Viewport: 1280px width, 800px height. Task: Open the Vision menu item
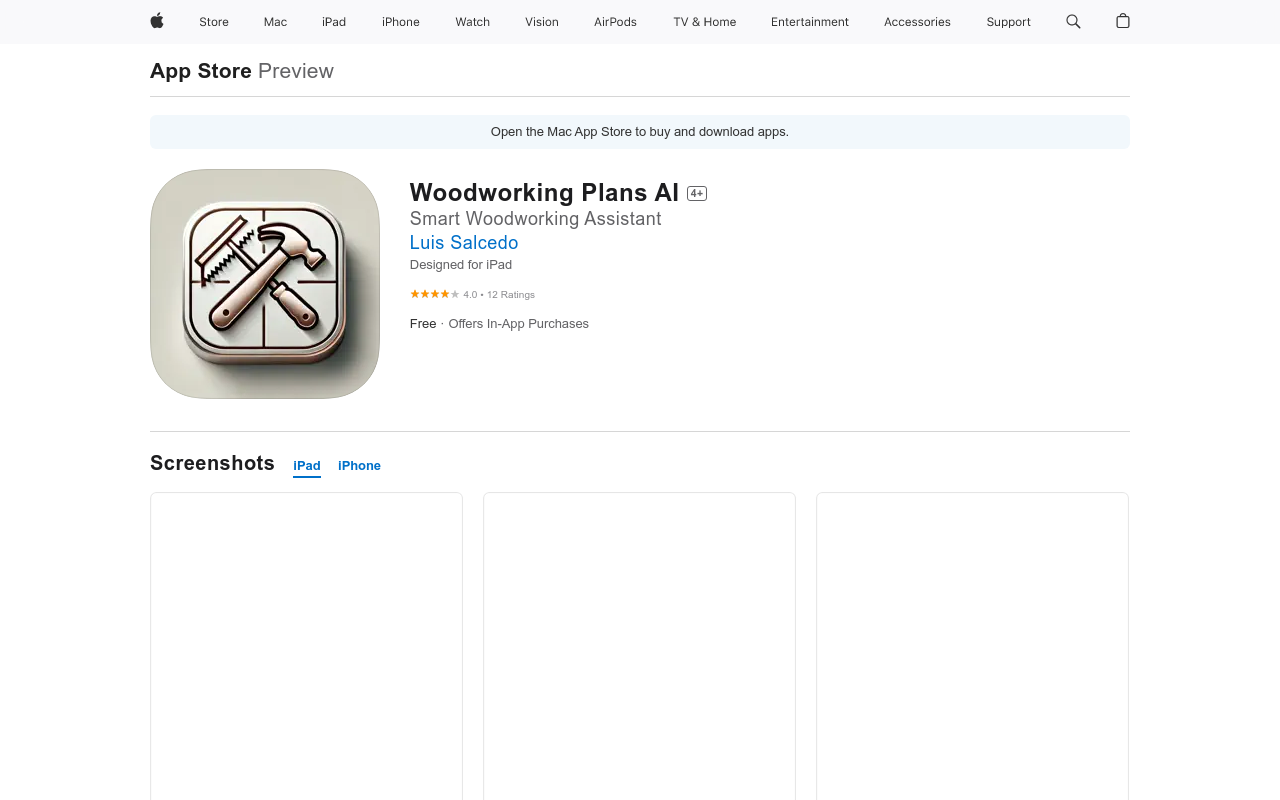click(x=542, y=22)
